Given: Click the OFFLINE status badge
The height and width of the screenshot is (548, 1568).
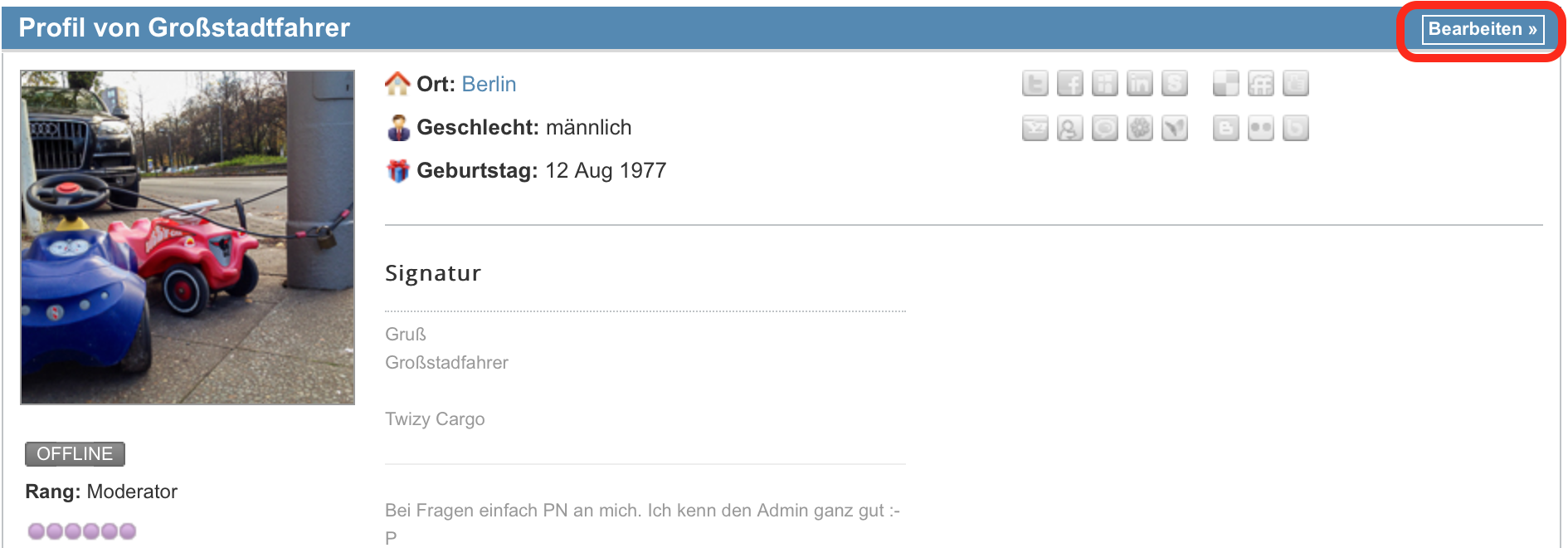Looking at the screenshot, I should [x=75, y=454].
